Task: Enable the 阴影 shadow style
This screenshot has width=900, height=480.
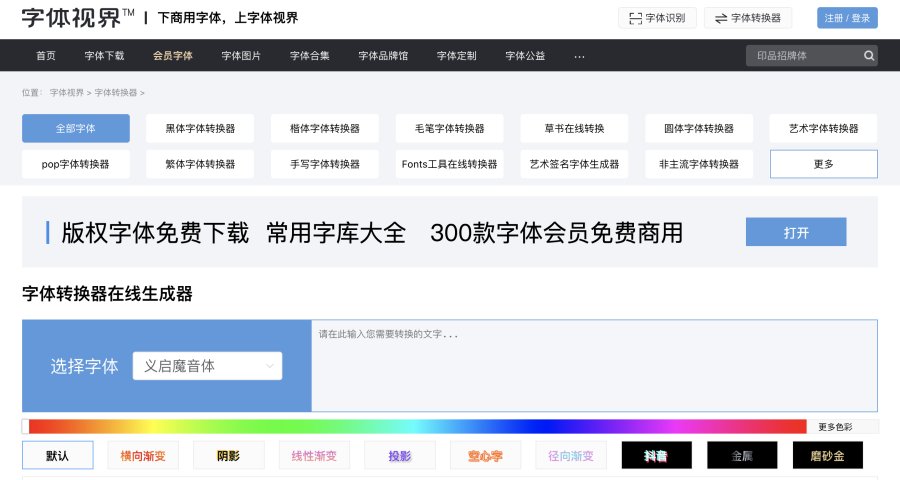Action: (x=228, y=456)
